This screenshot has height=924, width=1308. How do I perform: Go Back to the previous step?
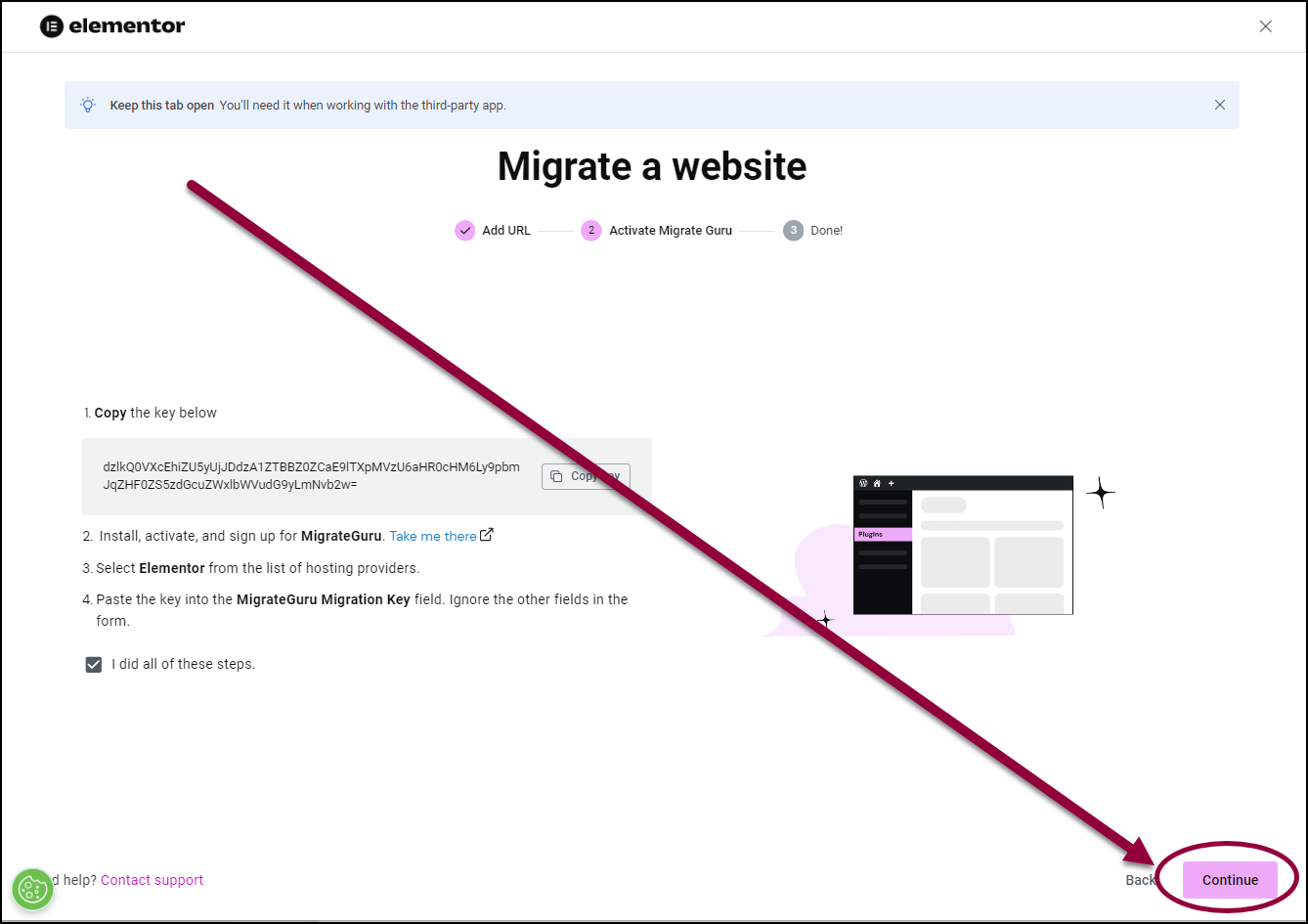click(x=1139, y=880)
